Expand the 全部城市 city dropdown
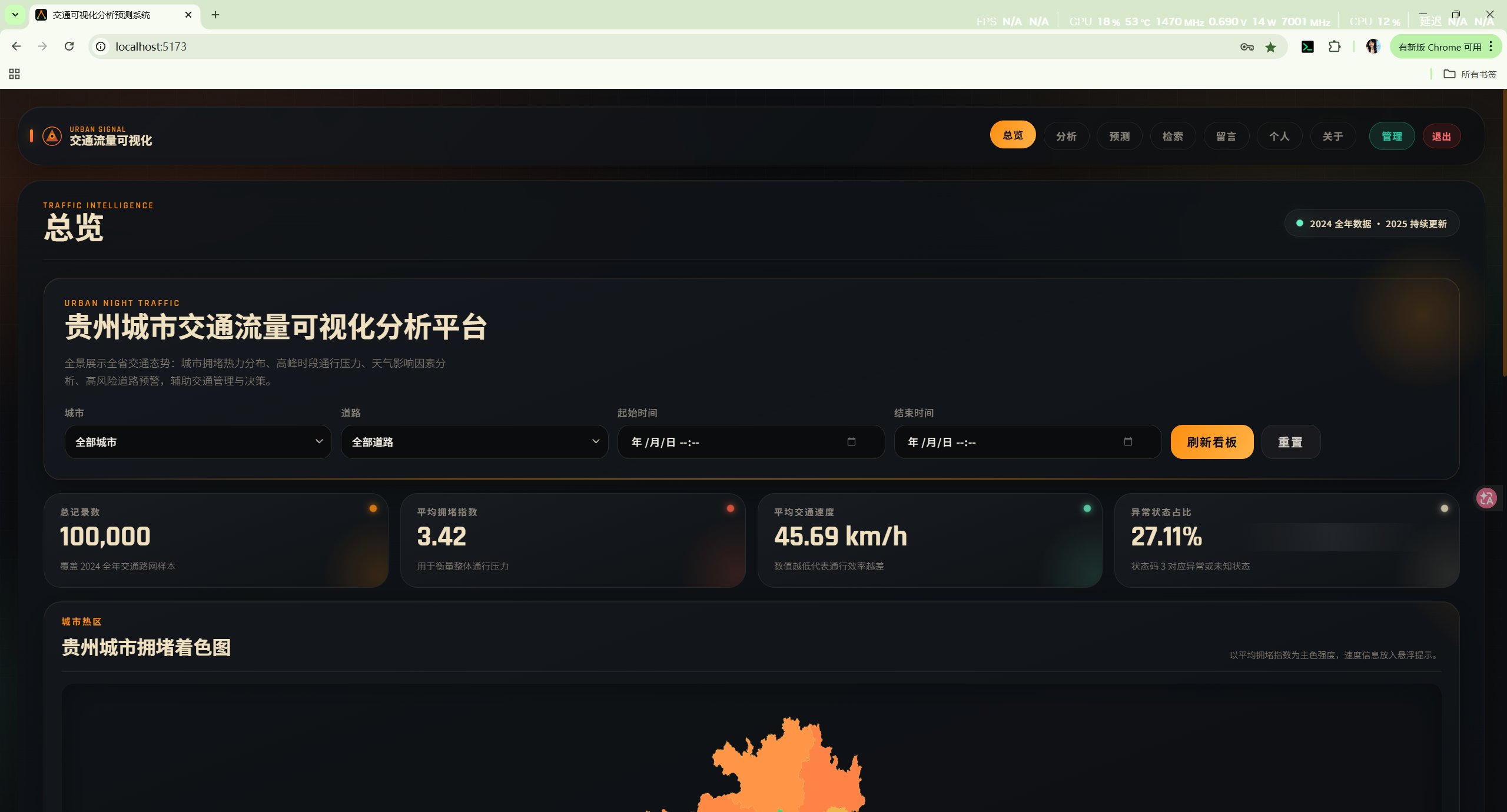This screenshot has height=812, width=1507. click(x=198, y=442)
